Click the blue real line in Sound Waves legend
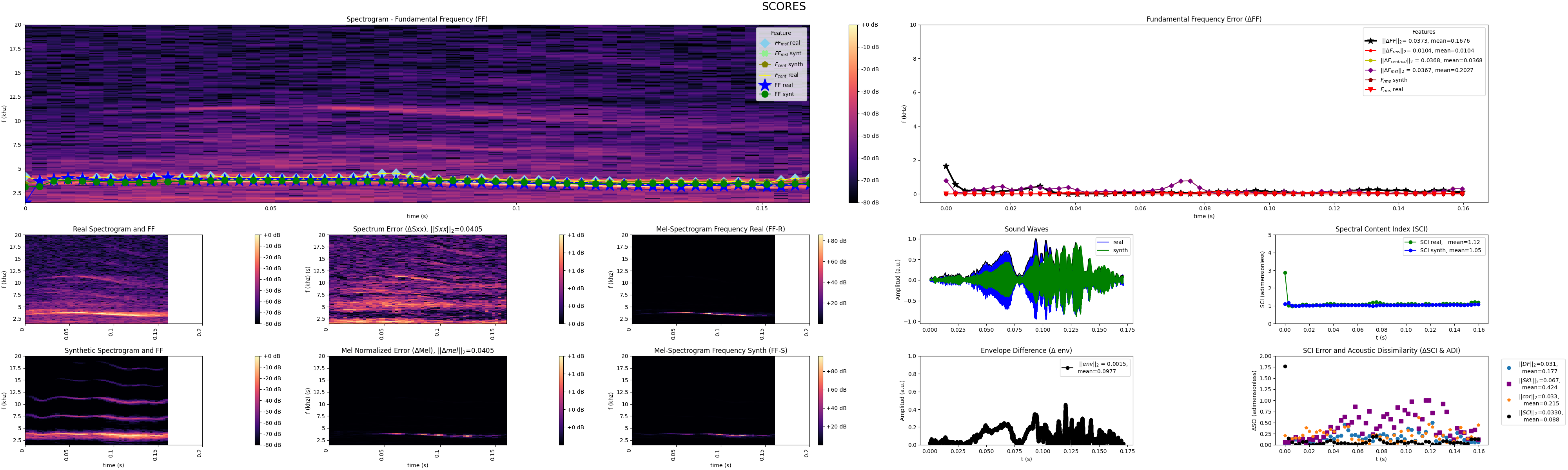 1102,242
